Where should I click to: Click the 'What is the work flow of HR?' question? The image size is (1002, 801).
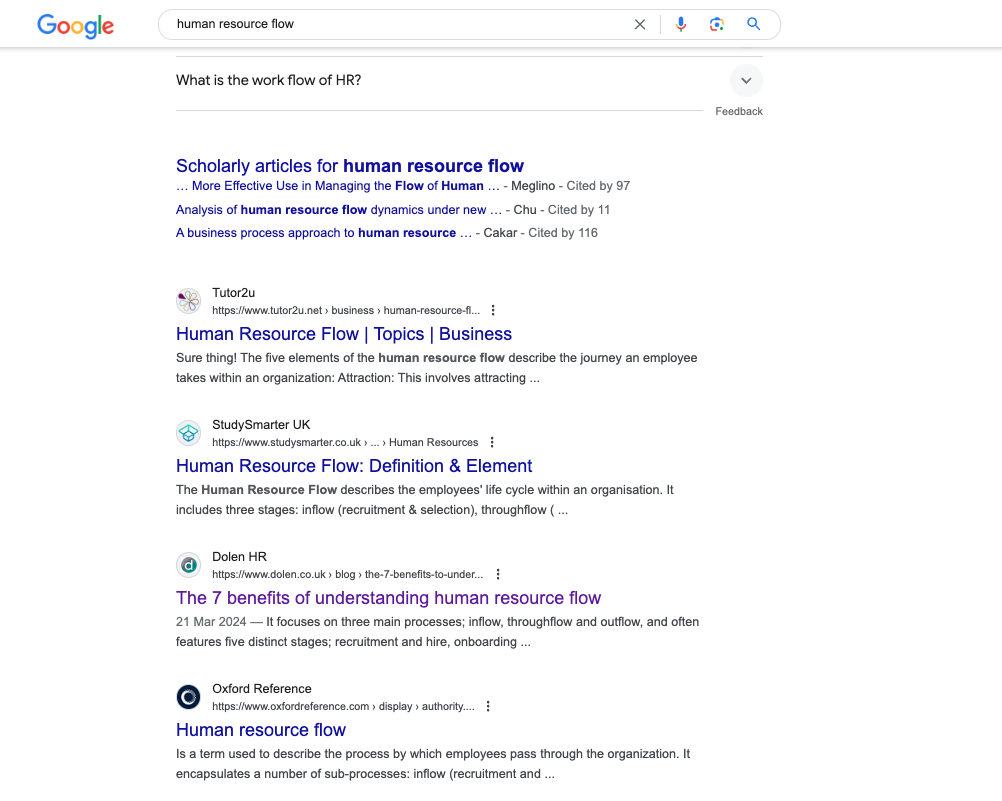coord(268,81)
